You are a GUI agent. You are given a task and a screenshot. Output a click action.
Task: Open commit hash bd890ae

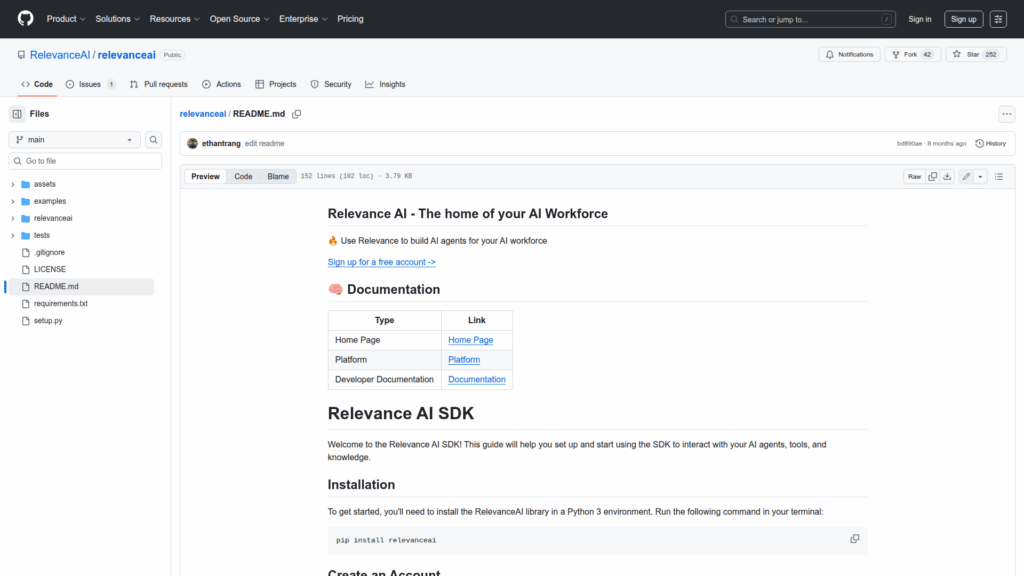(x=909, y=144)
